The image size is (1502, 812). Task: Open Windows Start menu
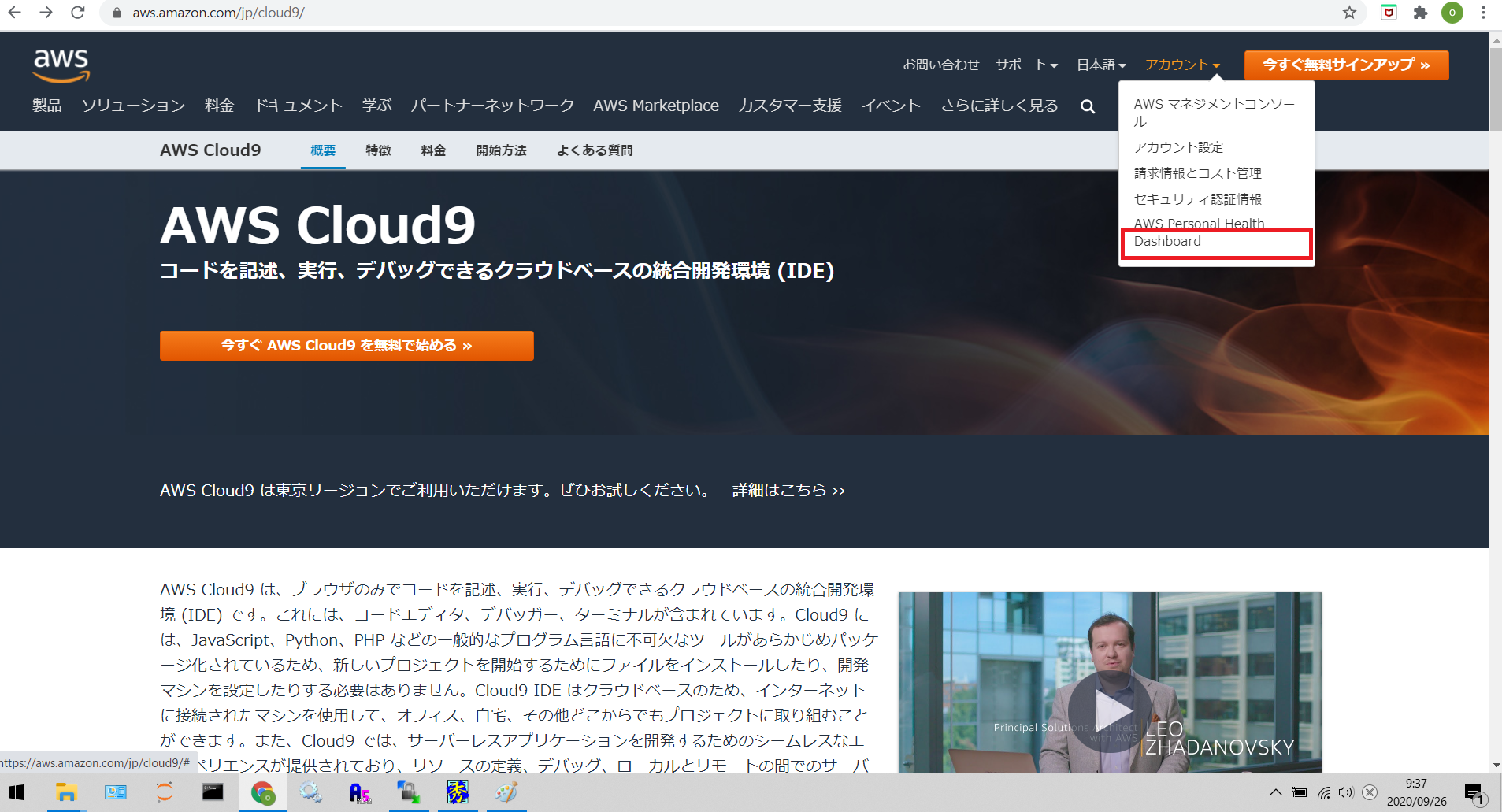[x=17, y=792]
